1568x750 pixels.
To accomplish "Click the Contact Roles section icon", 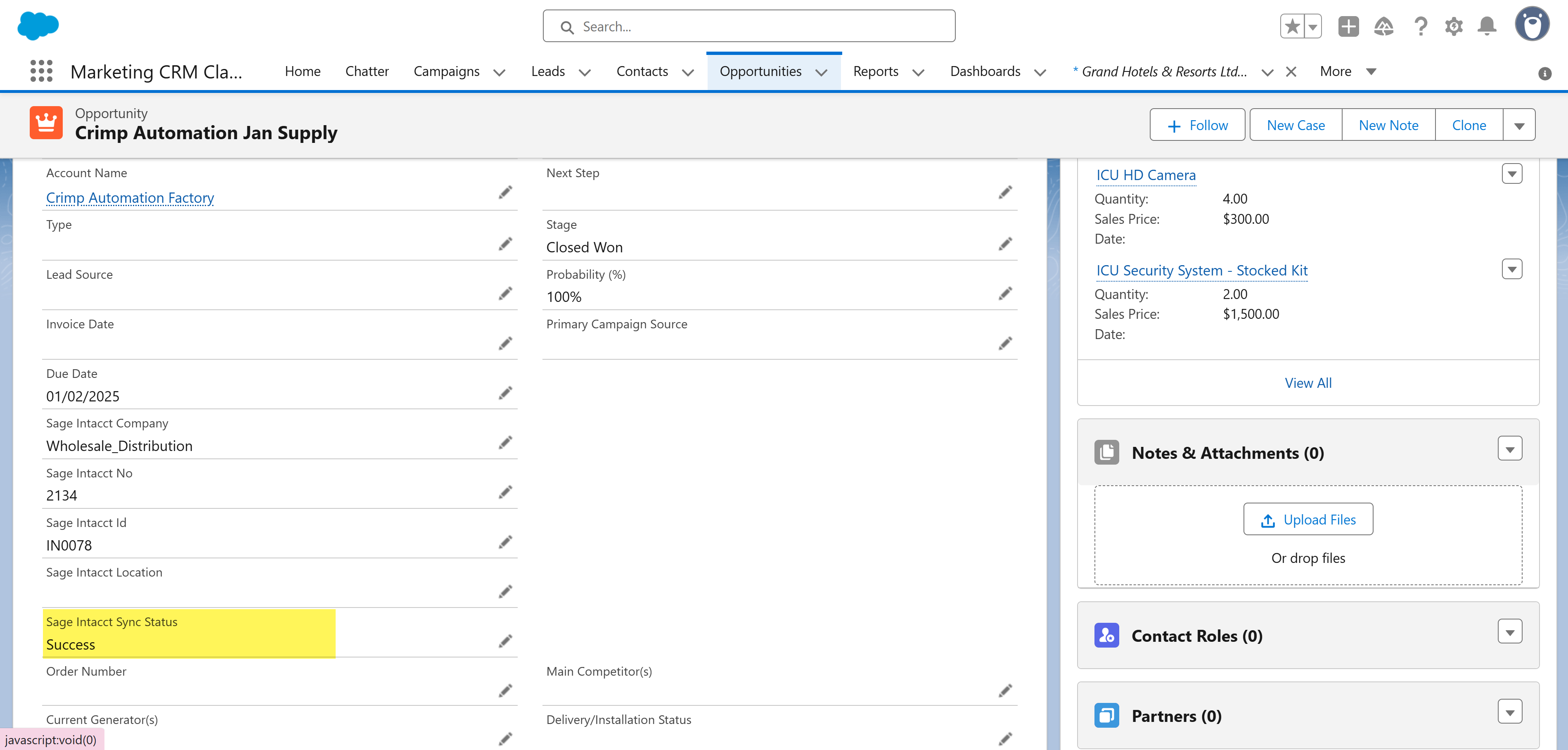I will tap(1106, 636).
